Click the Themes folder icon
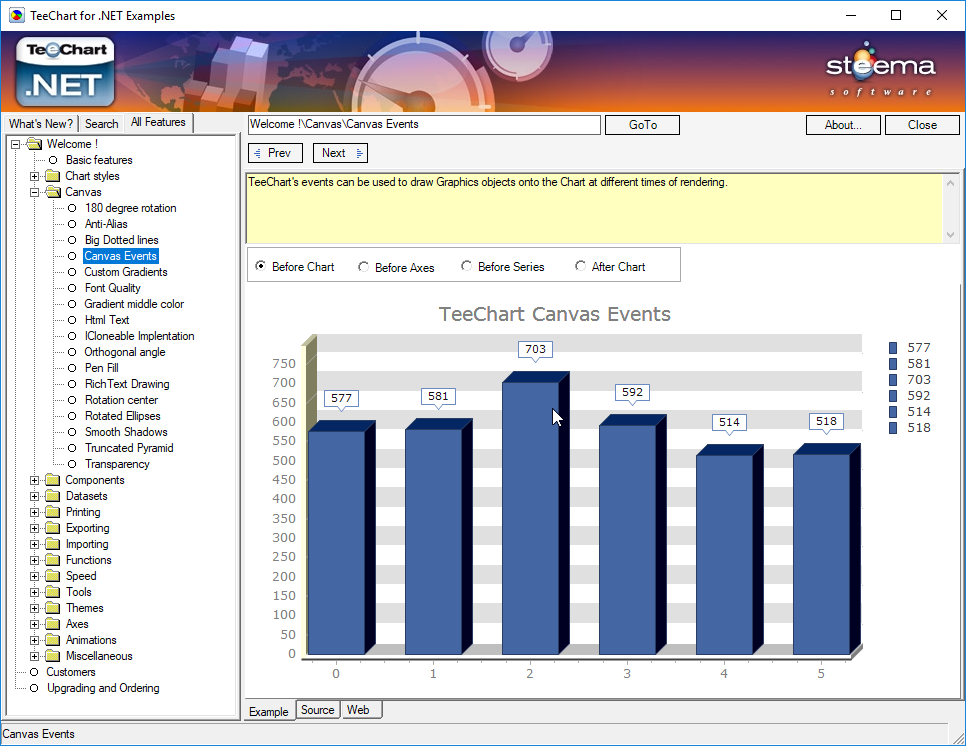This screenshot has width=966, height=746. click(53, 609)
